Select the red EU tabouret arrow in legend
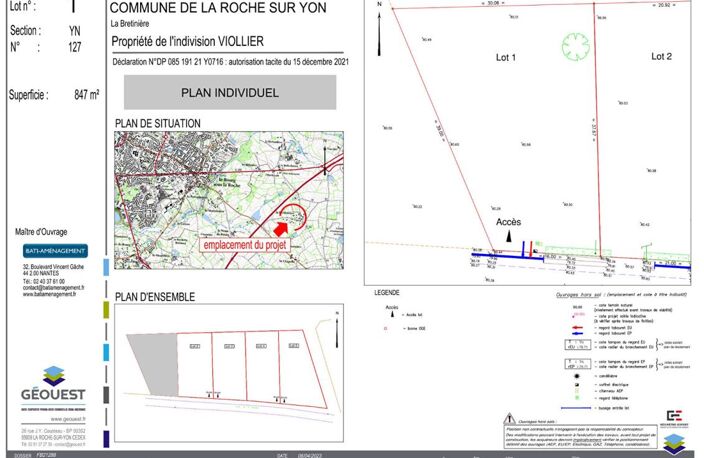This screenshot has height=458, width=704. coord(577,328)
